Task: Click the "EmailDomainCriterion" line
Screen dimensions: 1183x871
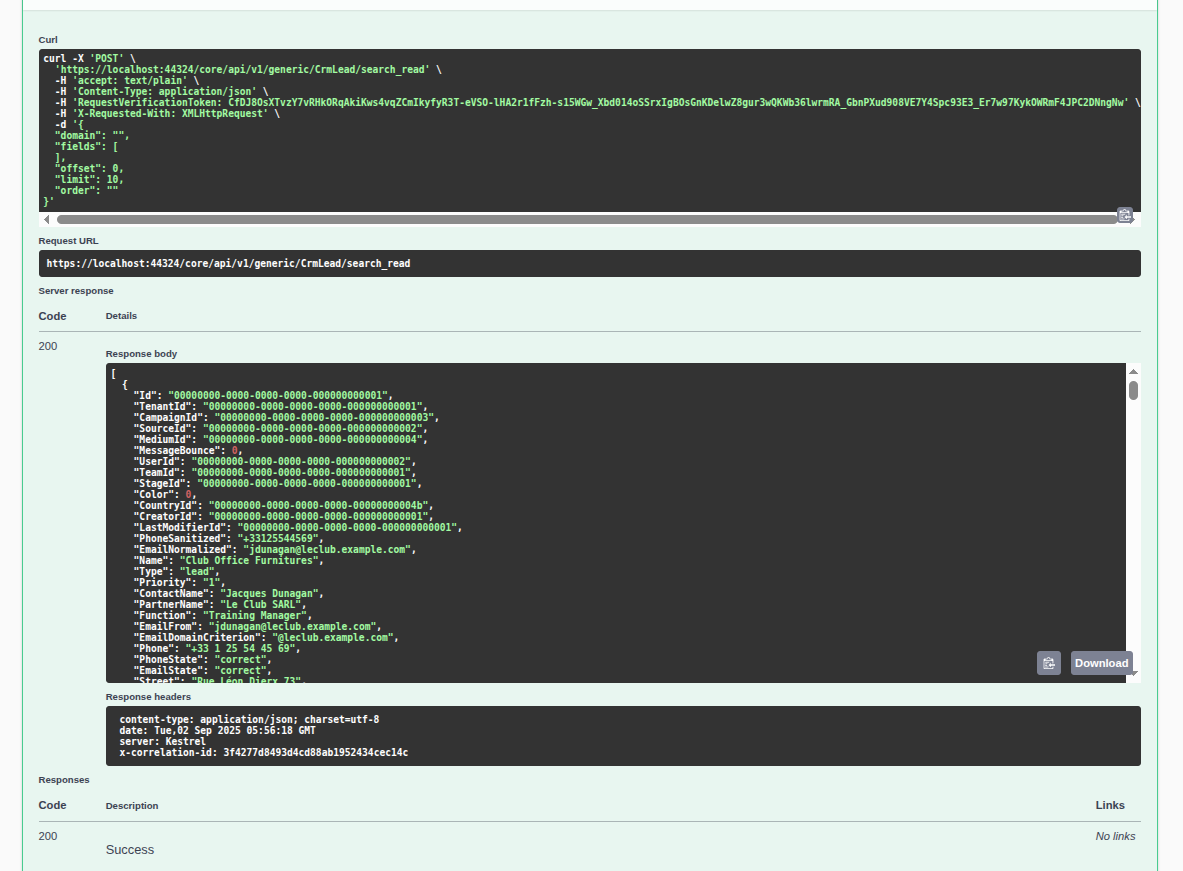Action: (x=266, y=638)
